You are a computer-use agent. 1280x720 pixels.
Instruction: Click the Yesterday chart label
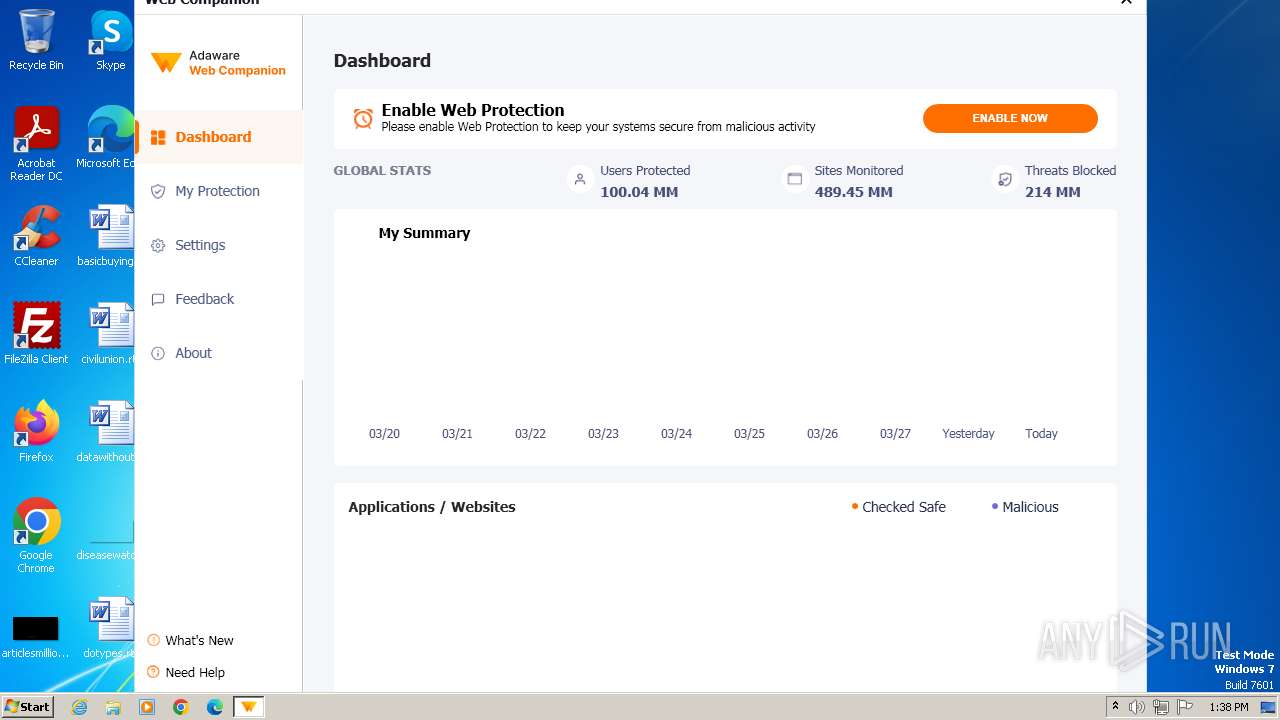click(968, 434)
